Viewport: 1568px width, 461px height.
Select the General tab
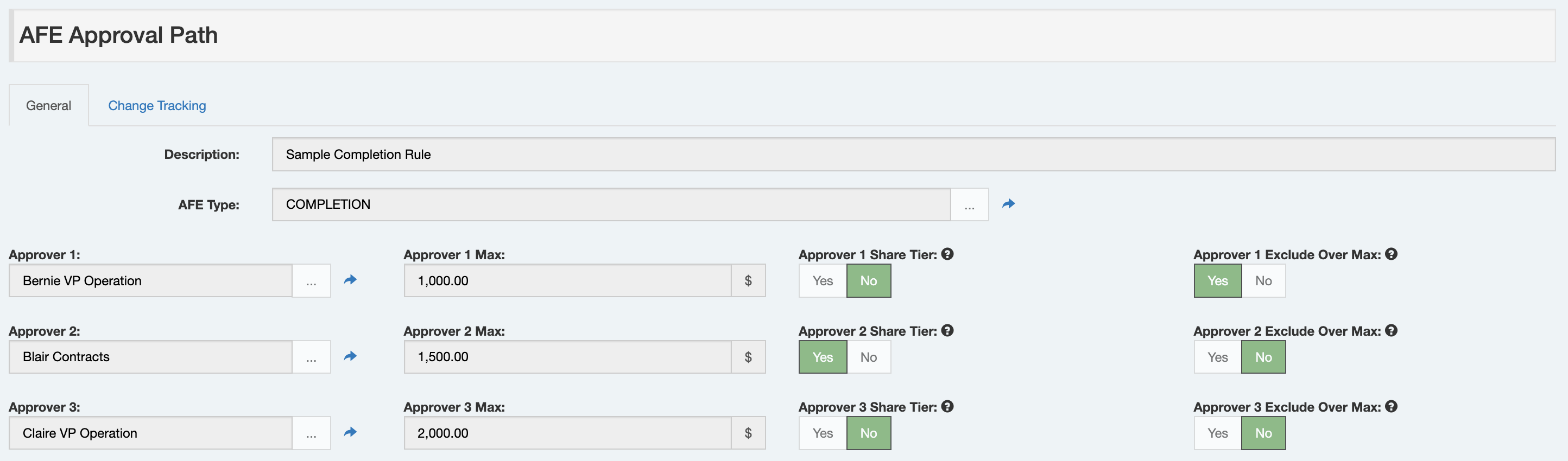pos(49,106)
